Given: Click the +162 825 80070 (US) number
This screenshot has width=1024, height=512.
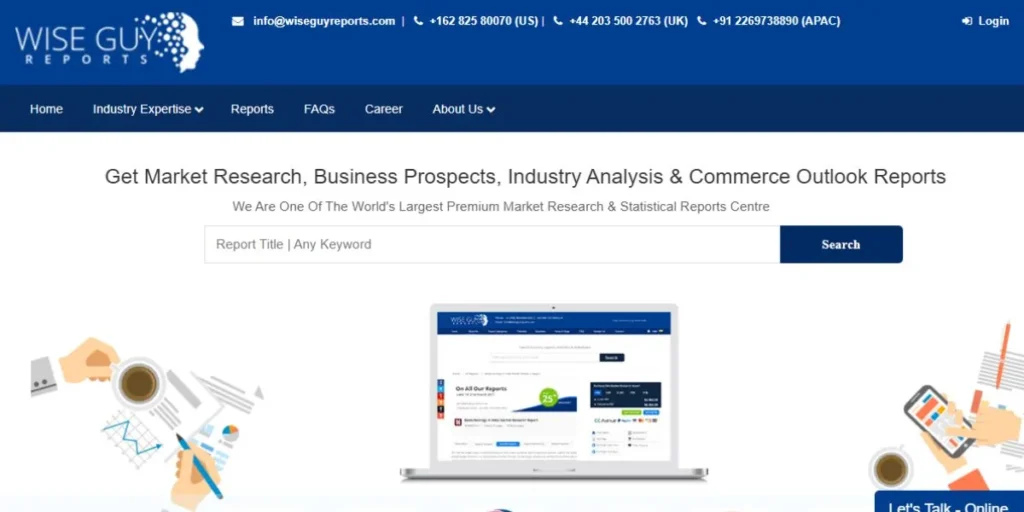Looking at the screenshot, I should pos(484,21).
